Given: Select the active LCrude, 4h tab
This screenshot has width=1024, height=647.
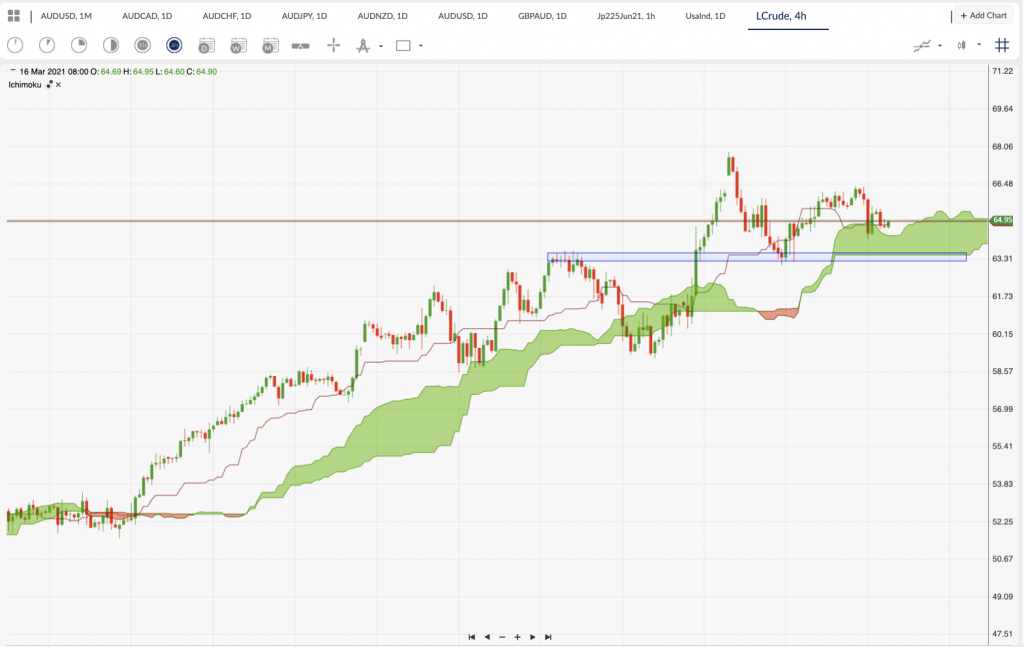Looking at the screenshot, I should tap(781, 16).
